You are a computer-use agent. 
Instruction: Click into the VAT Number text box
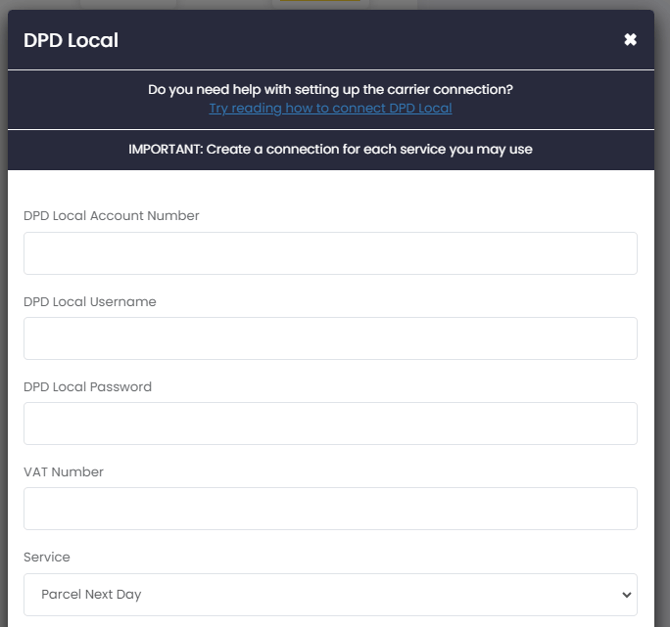(x=330, y=508)
